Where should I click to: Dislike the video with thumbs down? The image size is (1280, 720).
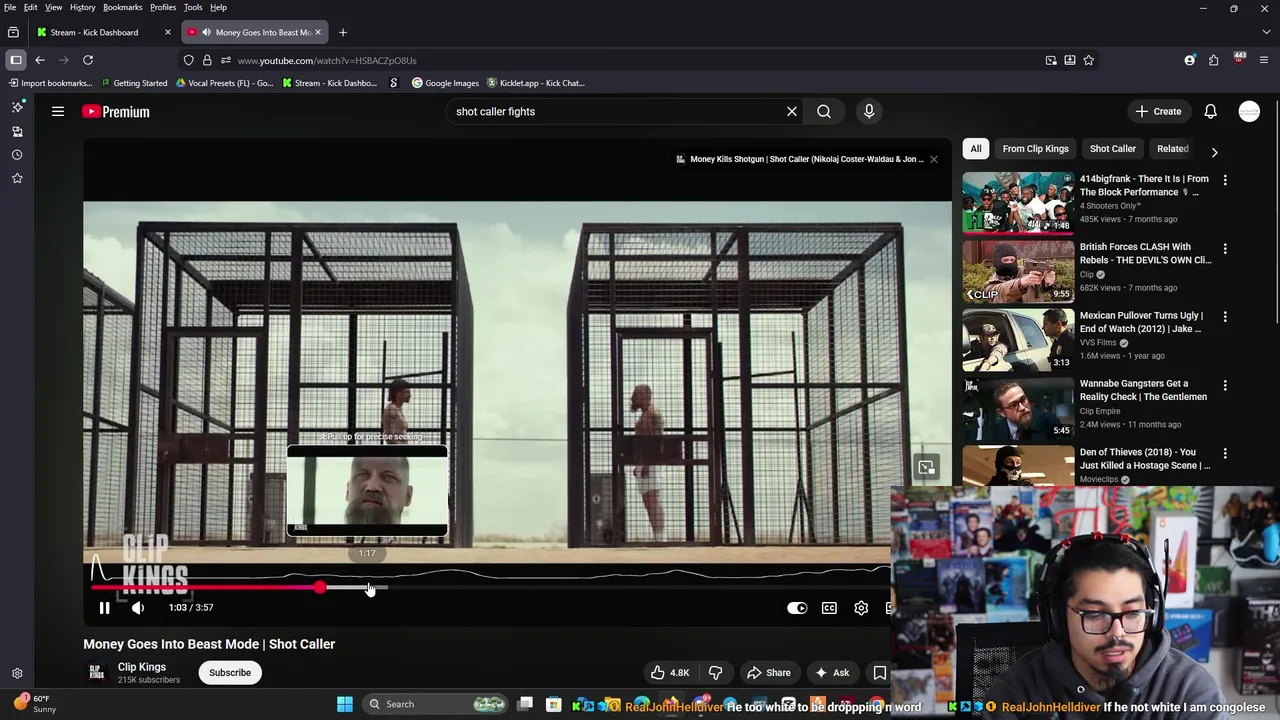pyautogui.click(x=715, y=673)
